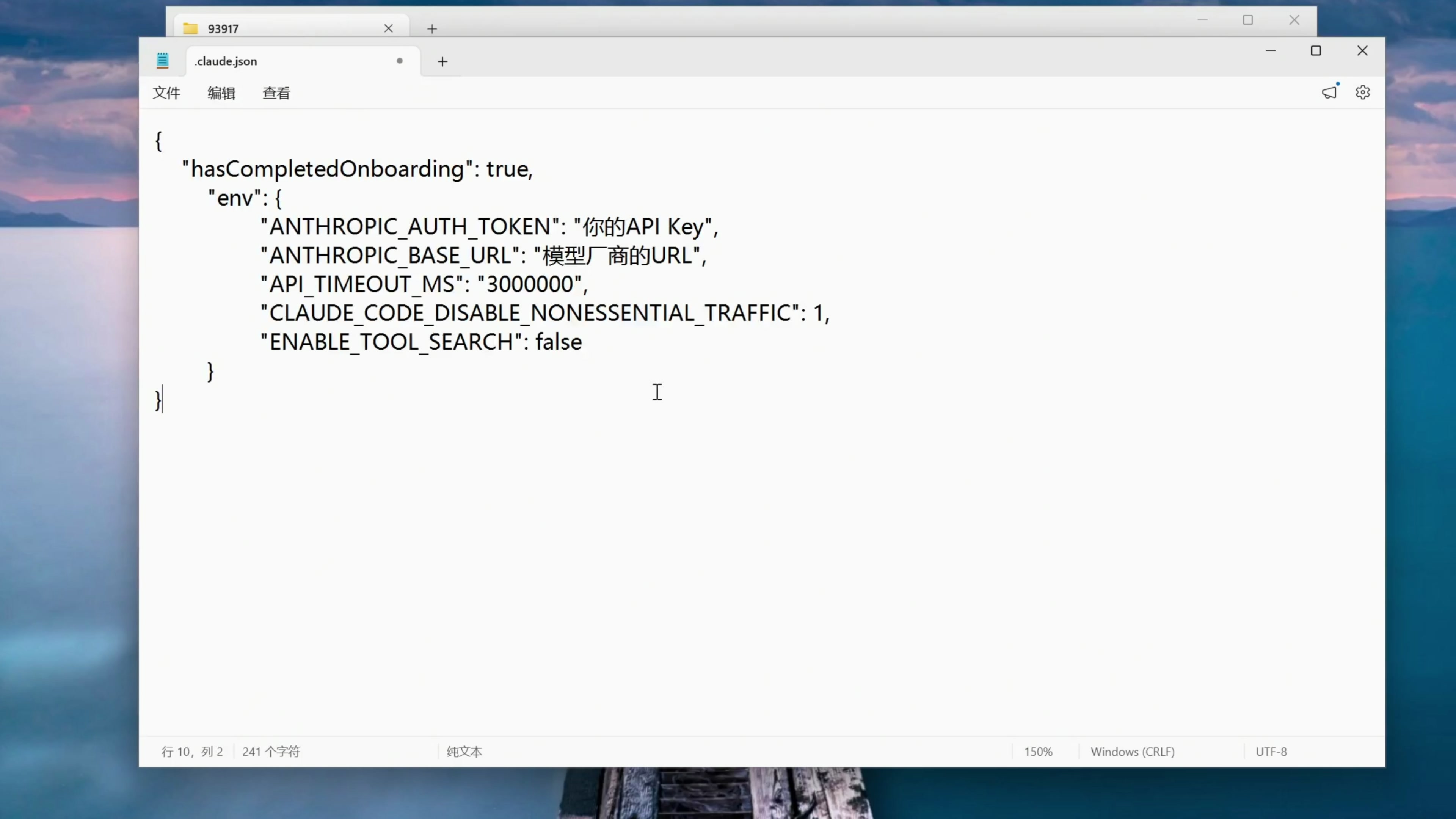This screenshot has height=819, width=1456.
Task: Click line and column indicator 行 10
Action: point(192,752)
